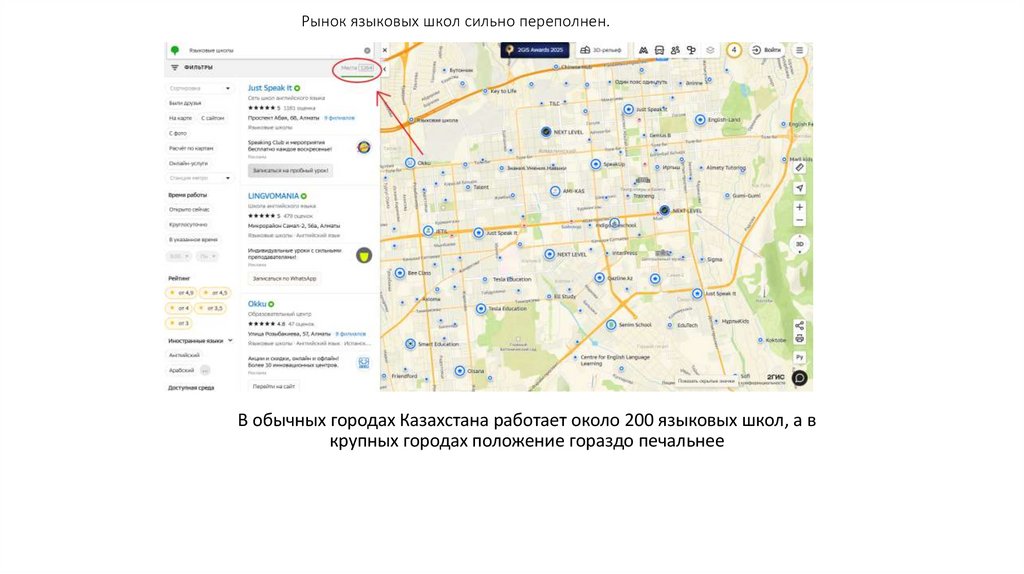1024x574 pixels.
Task: Toggle the Английский language filter
Action: (x=184, y=355)
